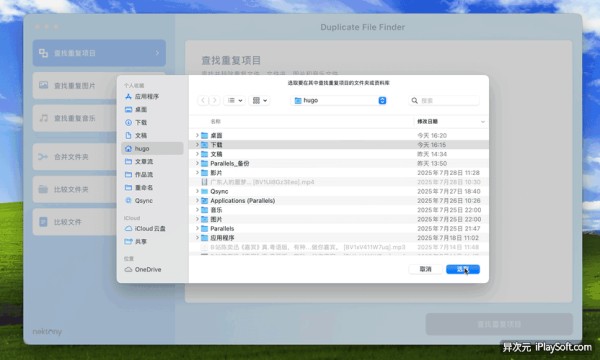Expand the 下载 folder row
This screenshot has height=360, width=600.
pyautogui.click(x=197, y=145)
